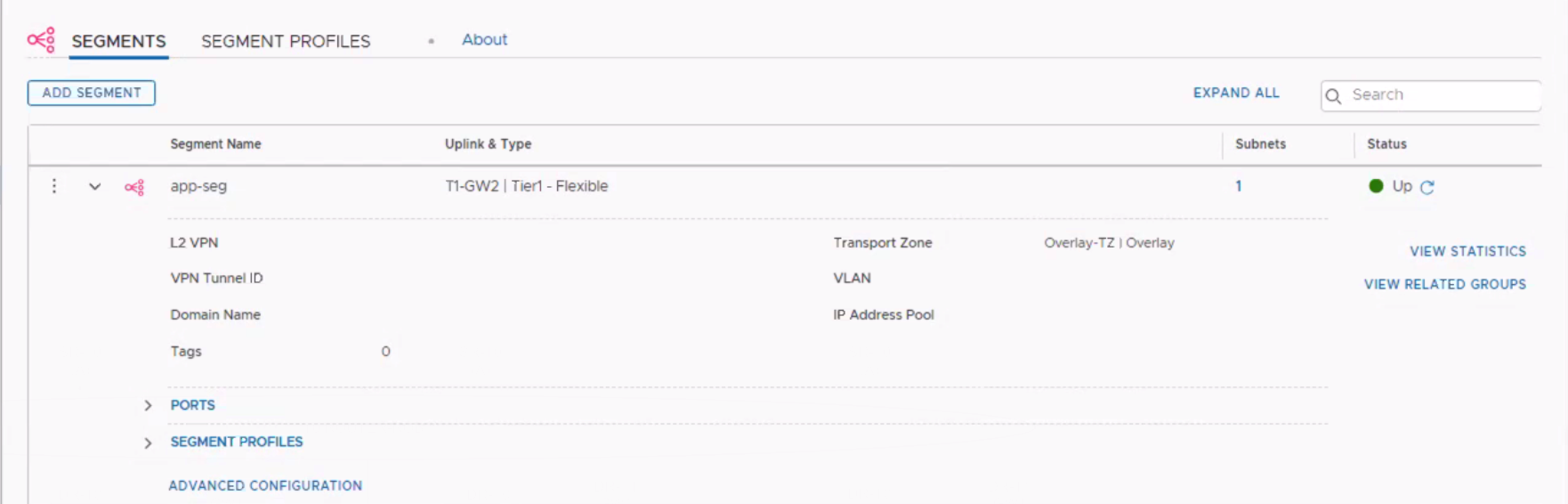Viewport: 1568px width, 504px height.
Task: Click VIEW RELATED GROUPS
Action: (1444, 284)
